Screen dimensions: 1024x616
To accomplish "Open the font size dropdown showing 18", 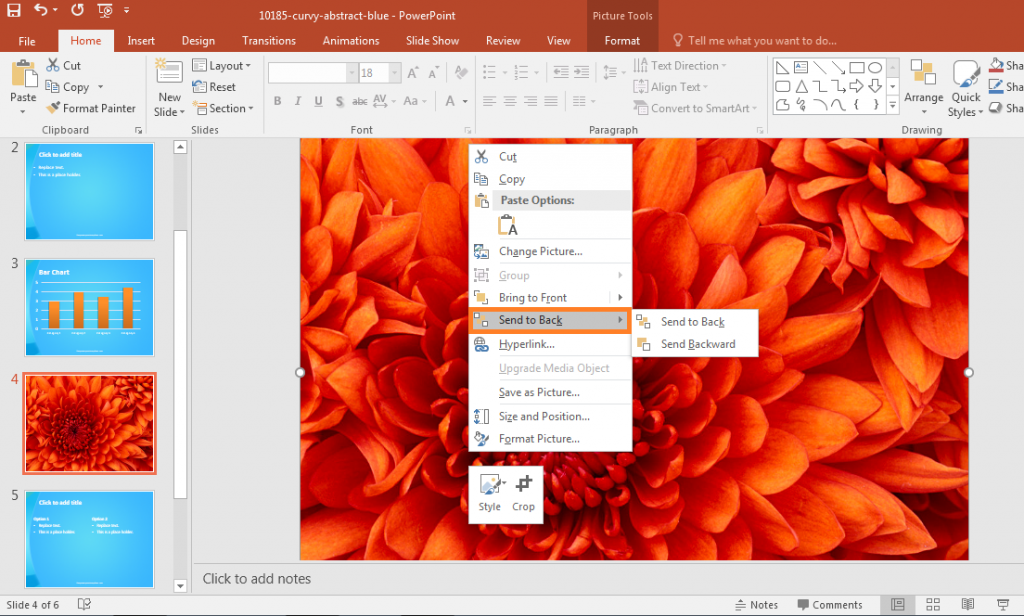I will click(394, 73).
